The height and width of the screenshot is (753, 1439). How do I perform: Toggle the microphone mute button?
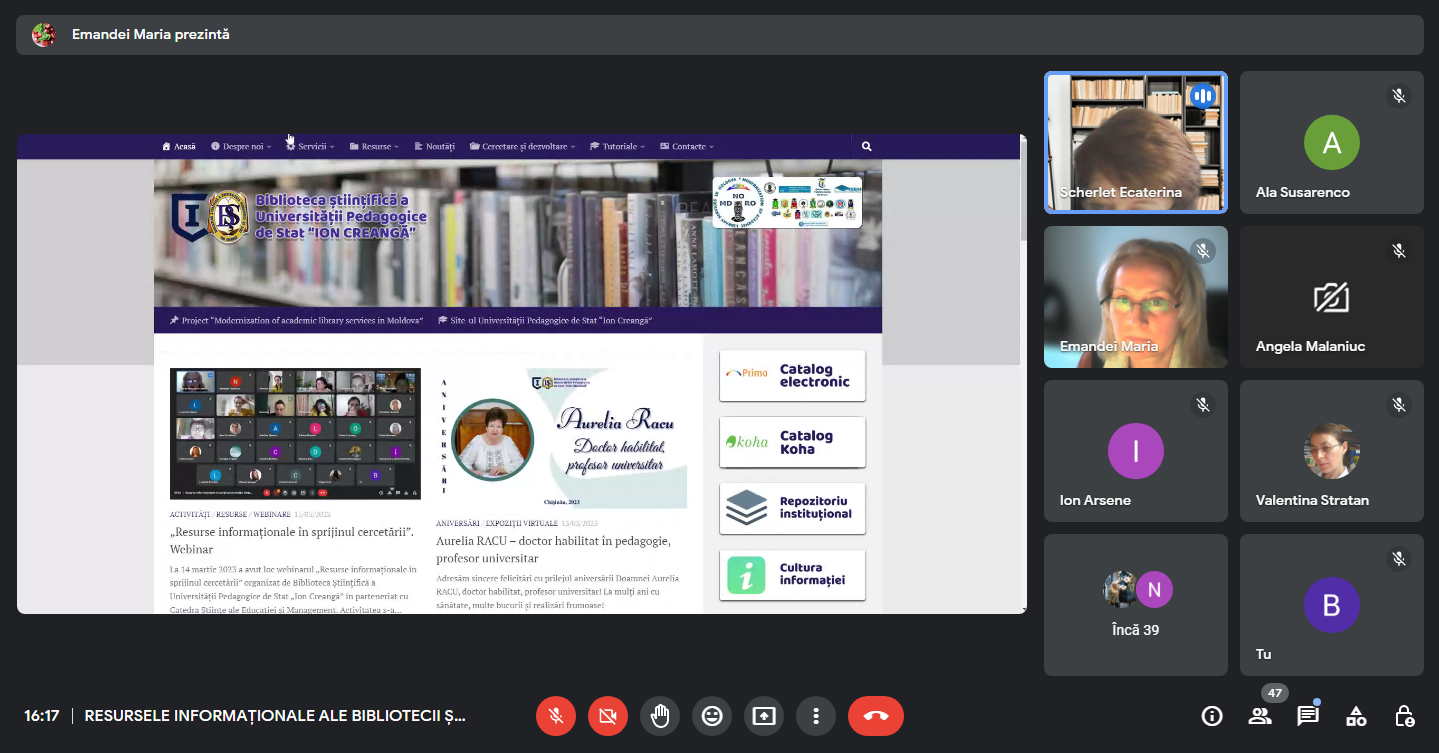point(556,716)
